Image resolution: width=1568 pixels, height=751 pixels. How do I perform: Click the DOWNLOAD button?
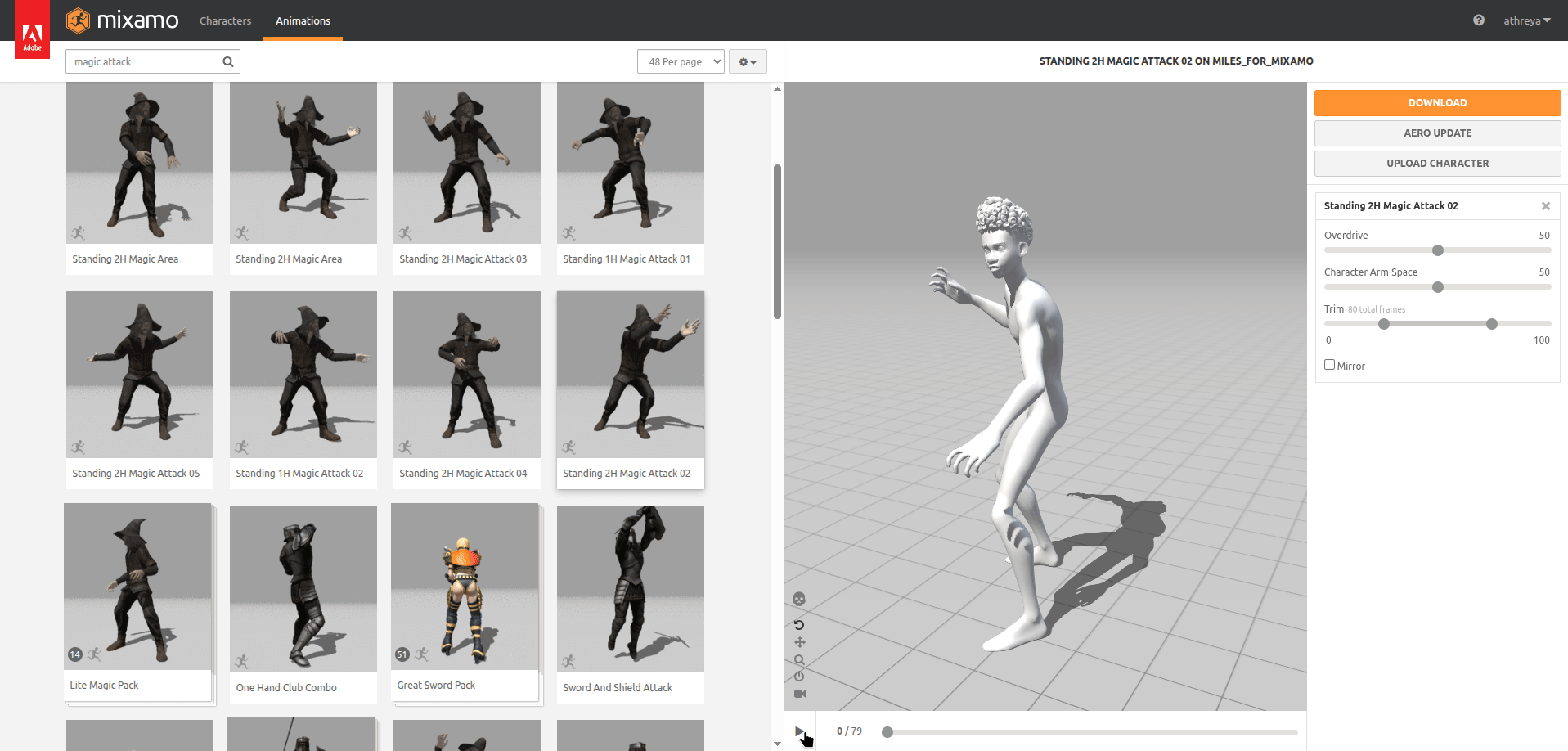pyautogui.click(x=1437, y=103)
